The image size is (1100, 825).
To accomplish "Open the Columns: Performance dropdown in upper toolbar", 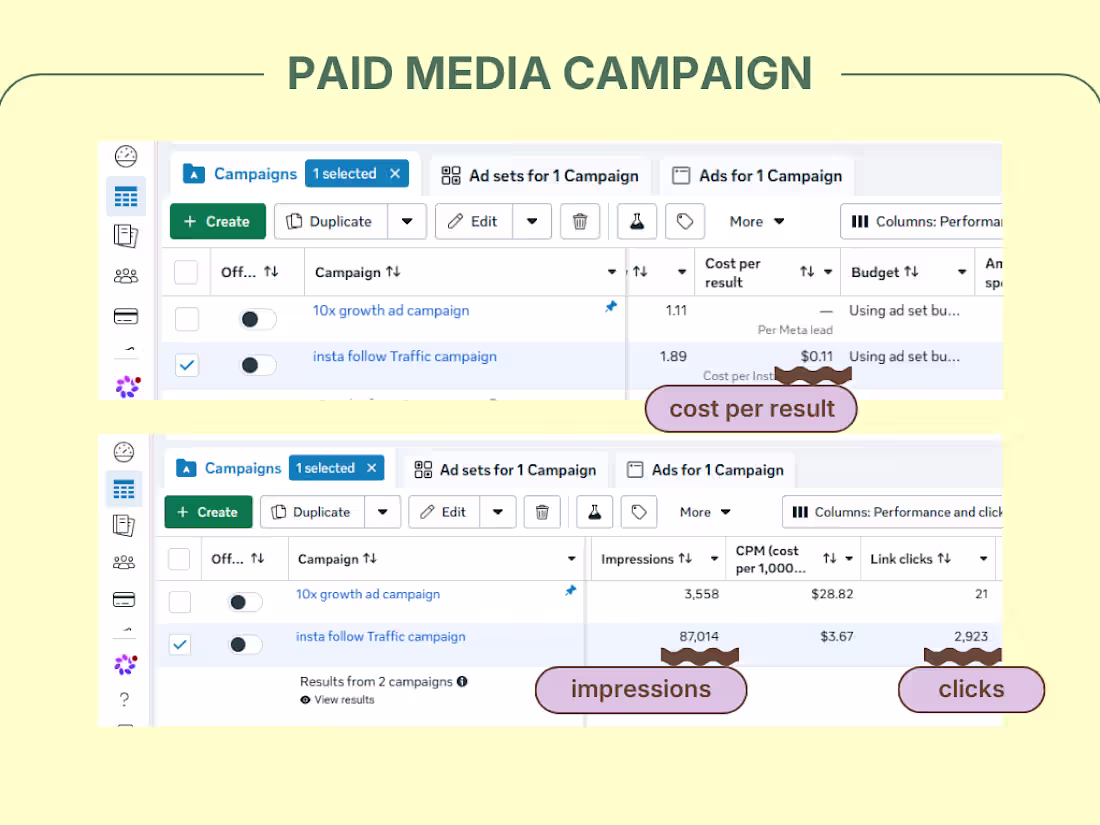I will tap(921, 222).
